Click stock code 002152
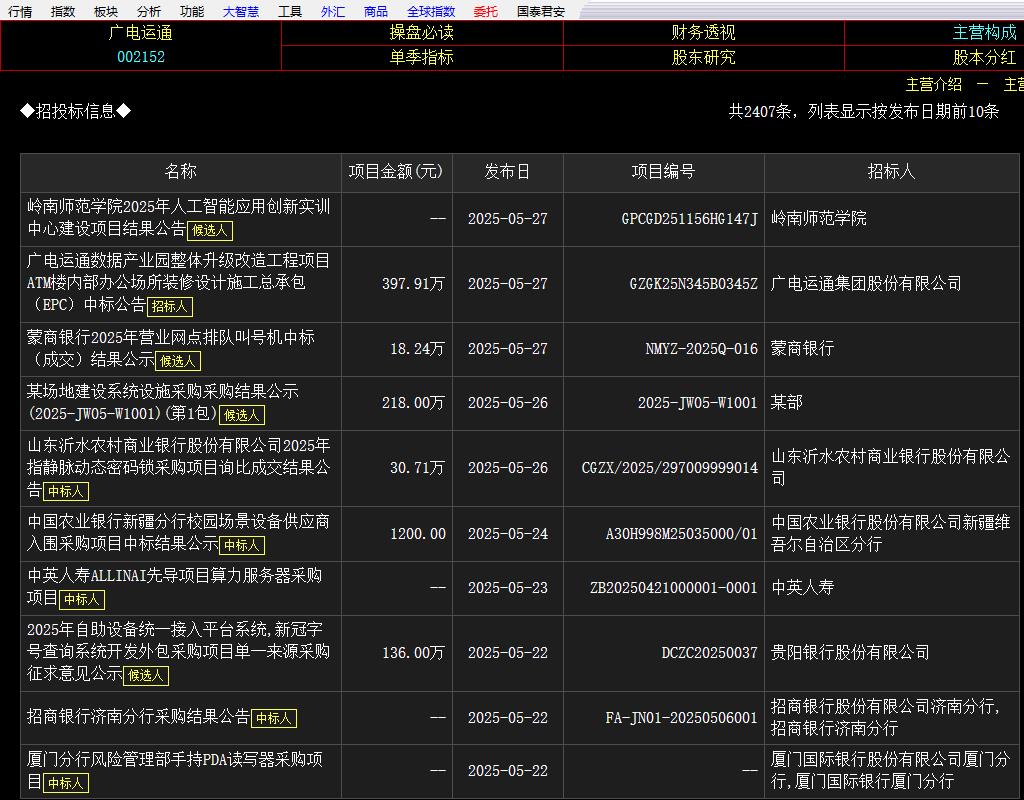Screen dimensions: 1024x800 click(140, 57)
